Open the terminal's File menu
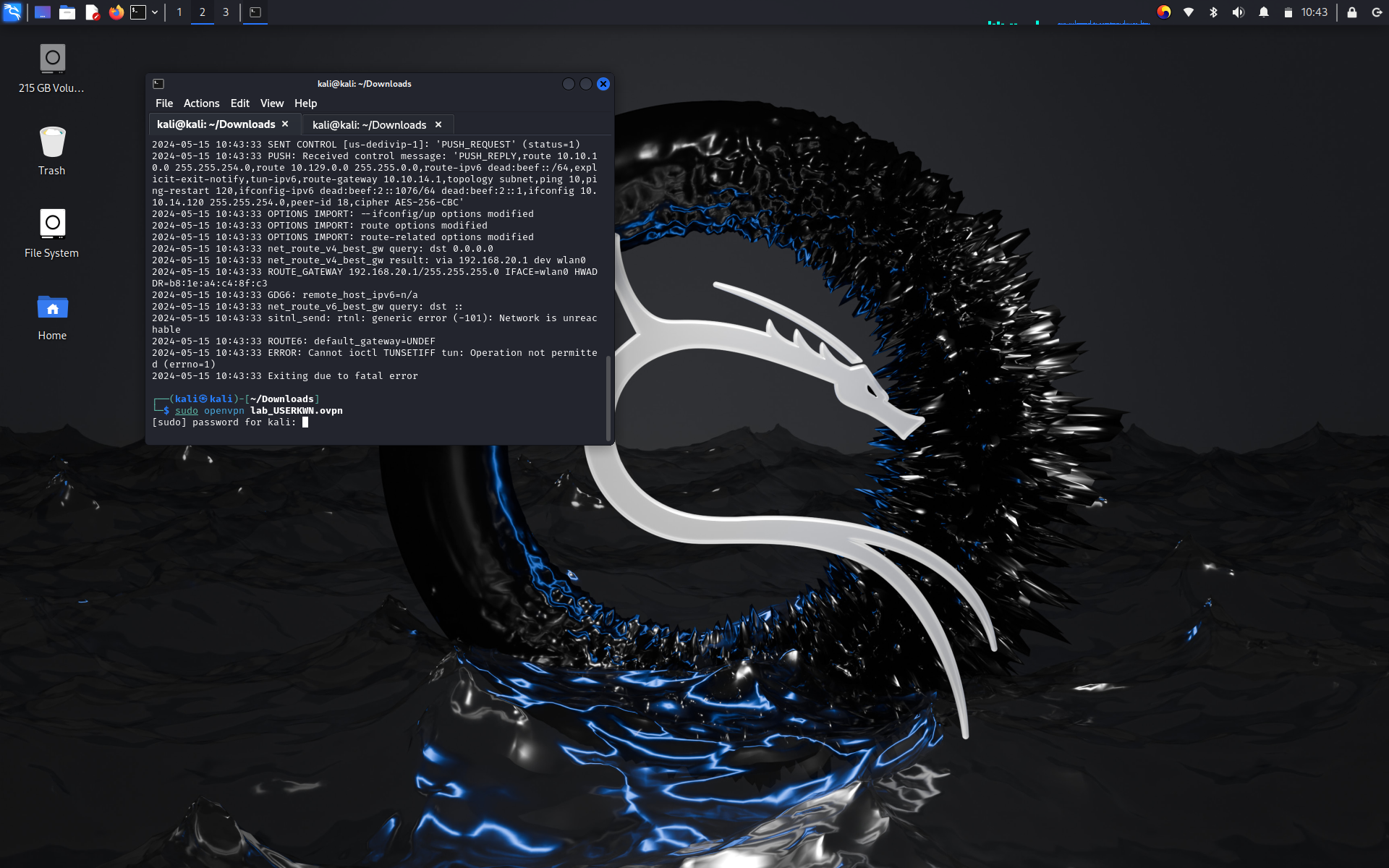This screenshot has width=1389, height=868. pyautogui.click(x=164, y=103)
